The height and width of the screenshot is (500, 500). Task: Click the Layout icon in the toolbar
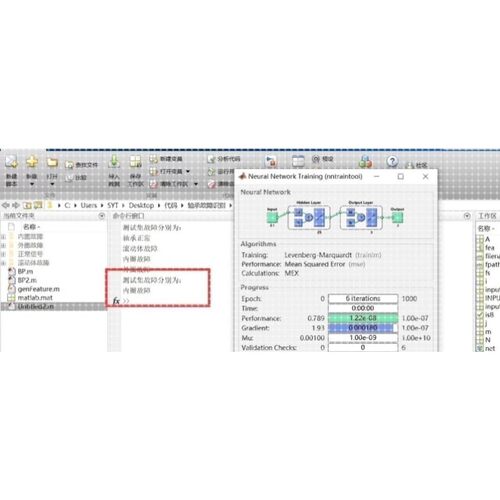tap(298, 161)
